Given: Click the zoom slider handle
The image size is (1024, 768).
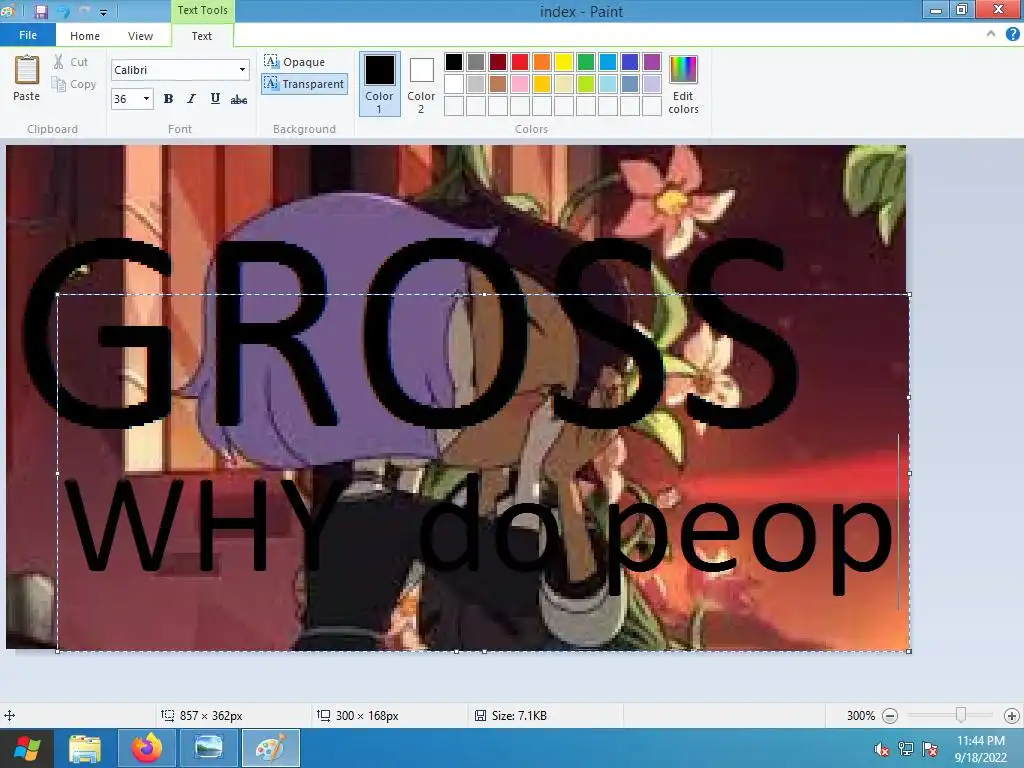Looking at the screenshot, I should point(961,715).
